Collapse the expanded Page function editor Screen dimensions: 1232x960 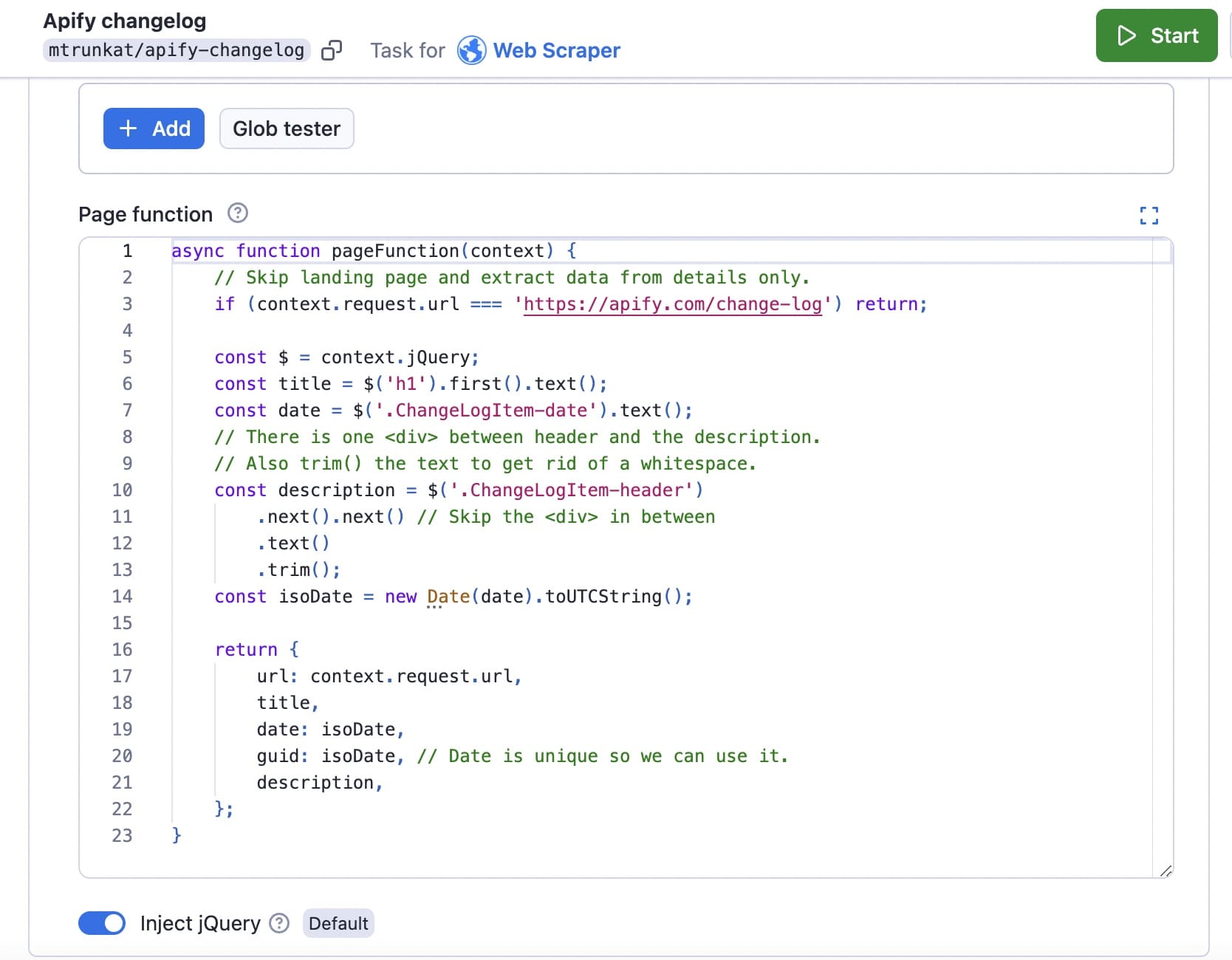1148,216
